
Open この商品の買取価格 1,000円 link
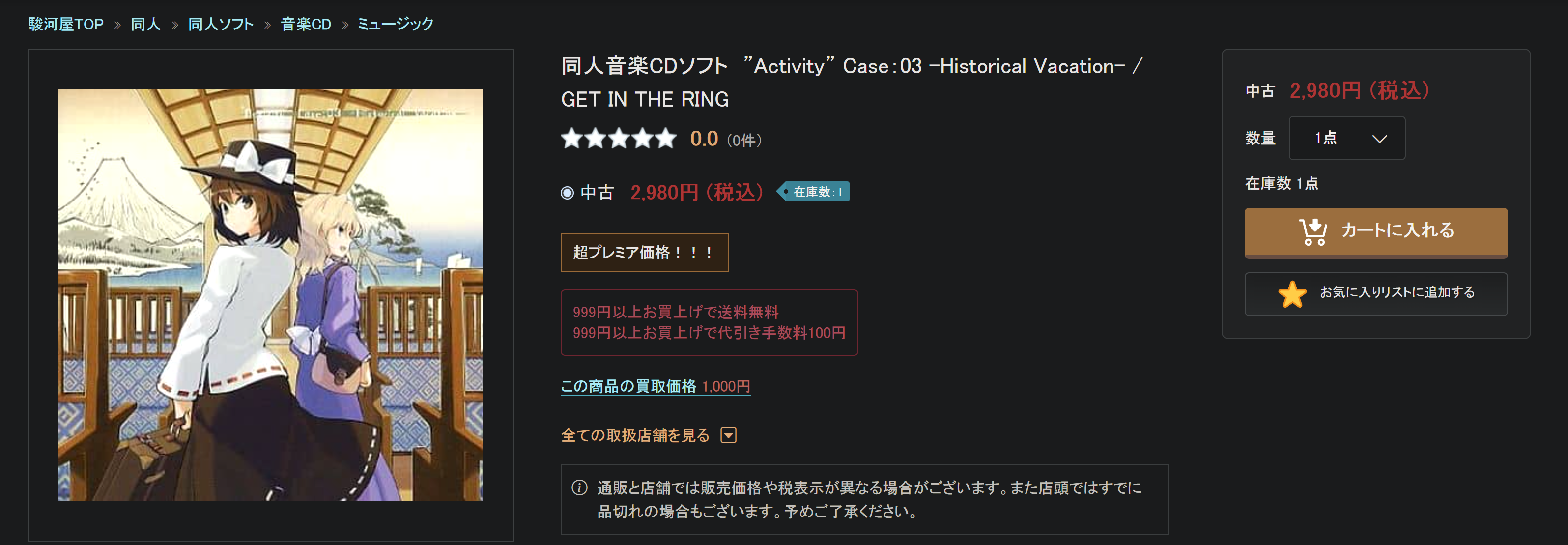[x=655, y=386]
